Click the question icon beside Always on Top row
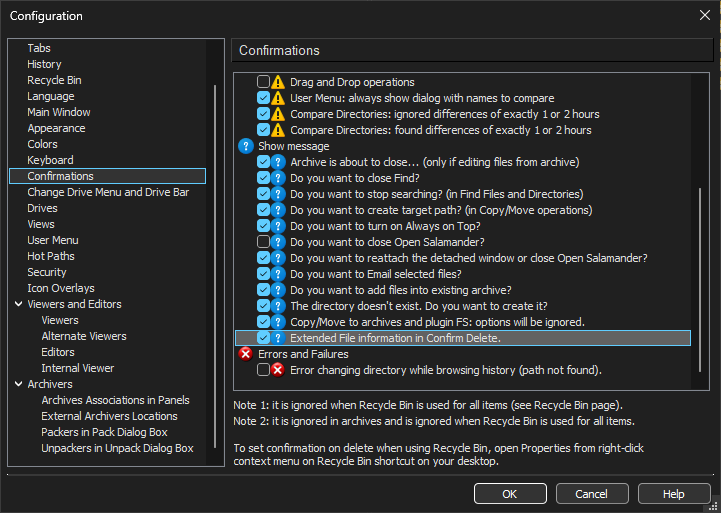This screenshot has width=721, height=513. tap(278, 226)
